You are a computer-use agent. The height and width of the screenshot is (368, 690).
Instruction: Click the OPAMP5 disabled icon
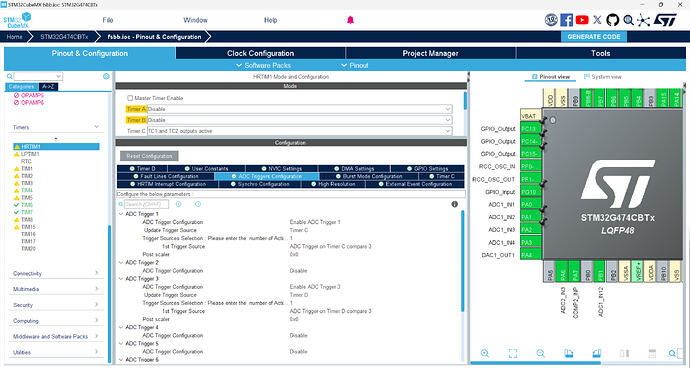coord(17,95)
